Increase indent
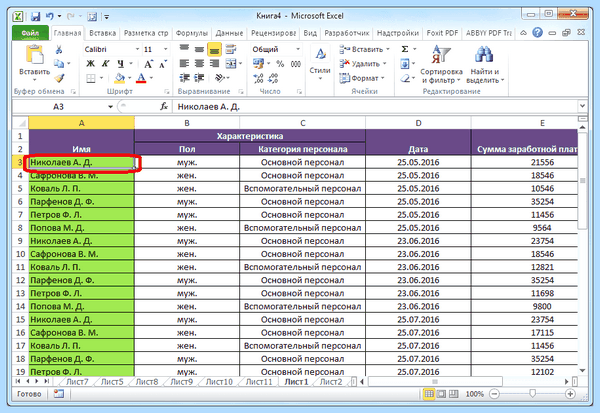 [199, 78]
